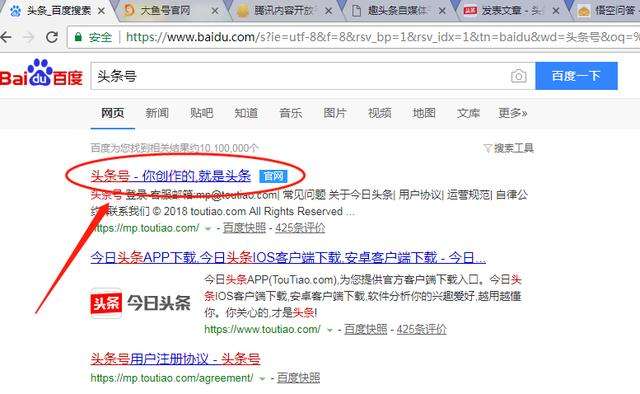Open the www.toutiao.com green URL
The width and height of the screenshot is (640, 394).
(x=262, y=329)
